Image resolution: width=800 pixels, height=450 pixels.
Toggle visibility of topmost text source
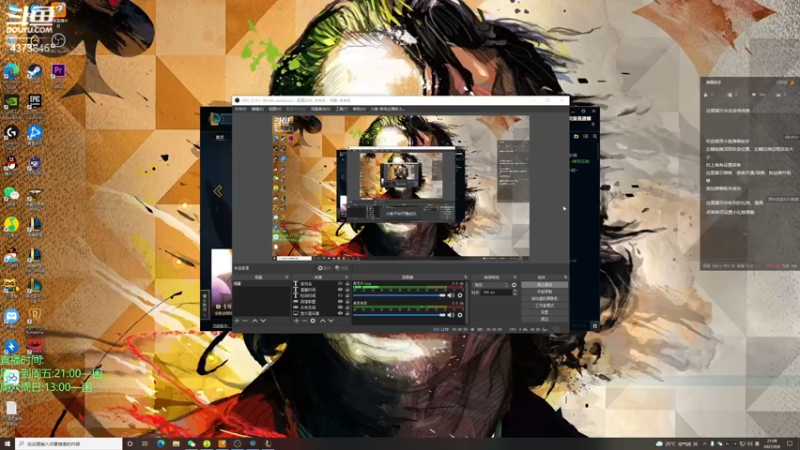[340, 284]
